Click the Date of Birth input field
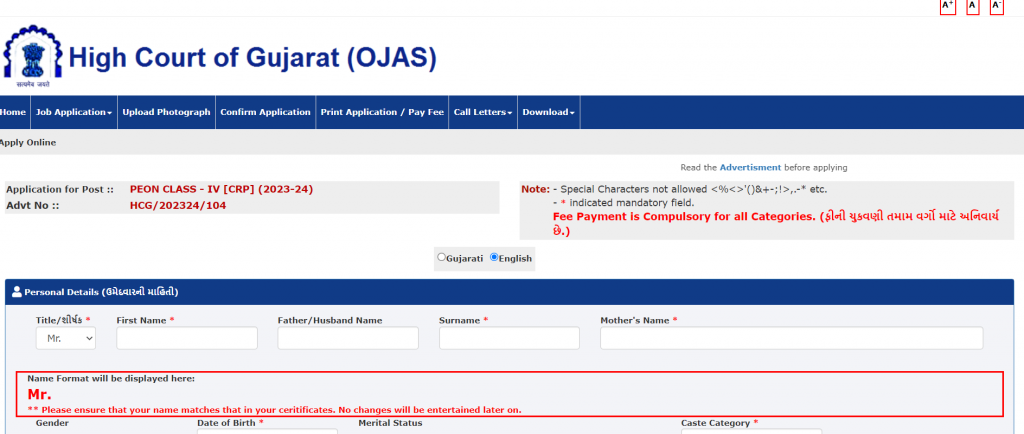The width and height of the screenshot is (1024, 434). (267, 431)
